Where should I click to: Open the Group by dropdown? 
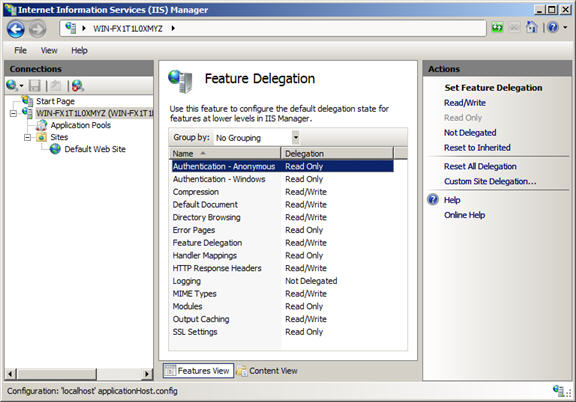(296, 137)
